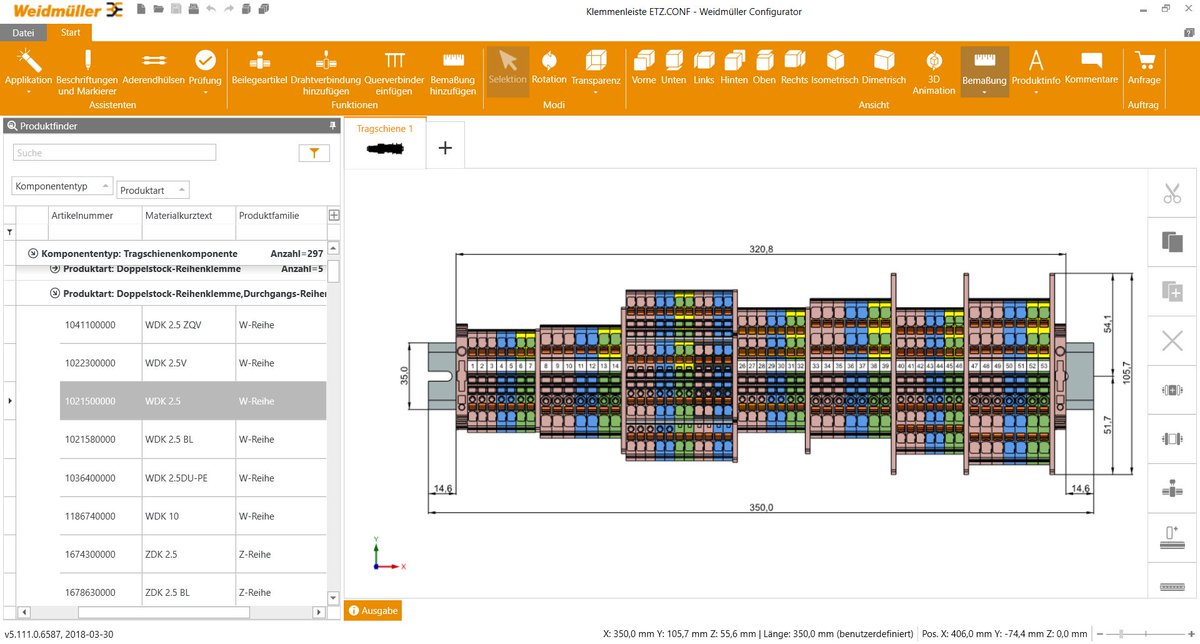
Task: Sort by Artikelnummer column header
Action: click(x=93, y=215)
